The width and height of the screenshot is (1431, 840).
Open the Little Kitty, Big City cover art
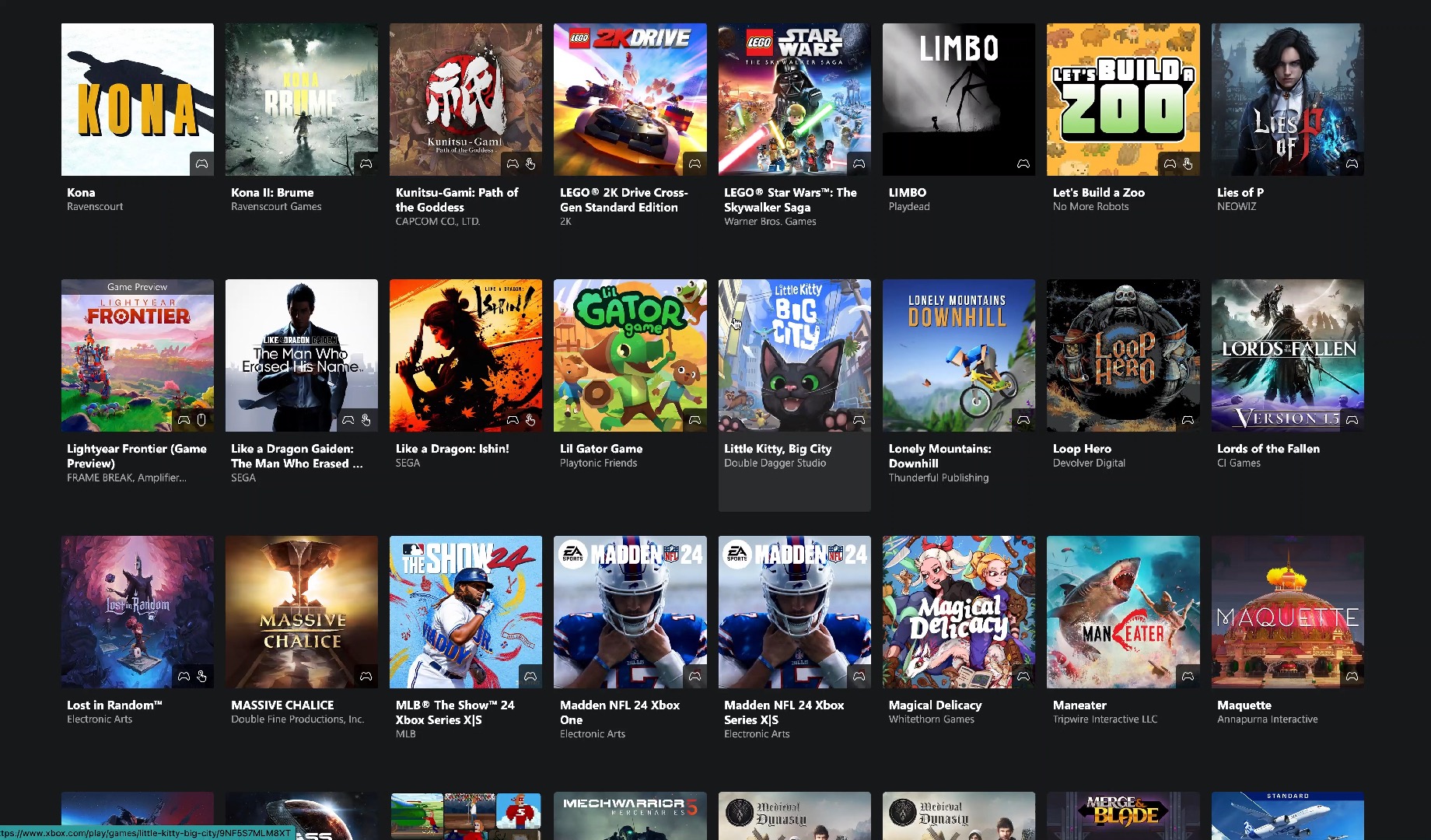pyautogui.click(x=794, y=355)
